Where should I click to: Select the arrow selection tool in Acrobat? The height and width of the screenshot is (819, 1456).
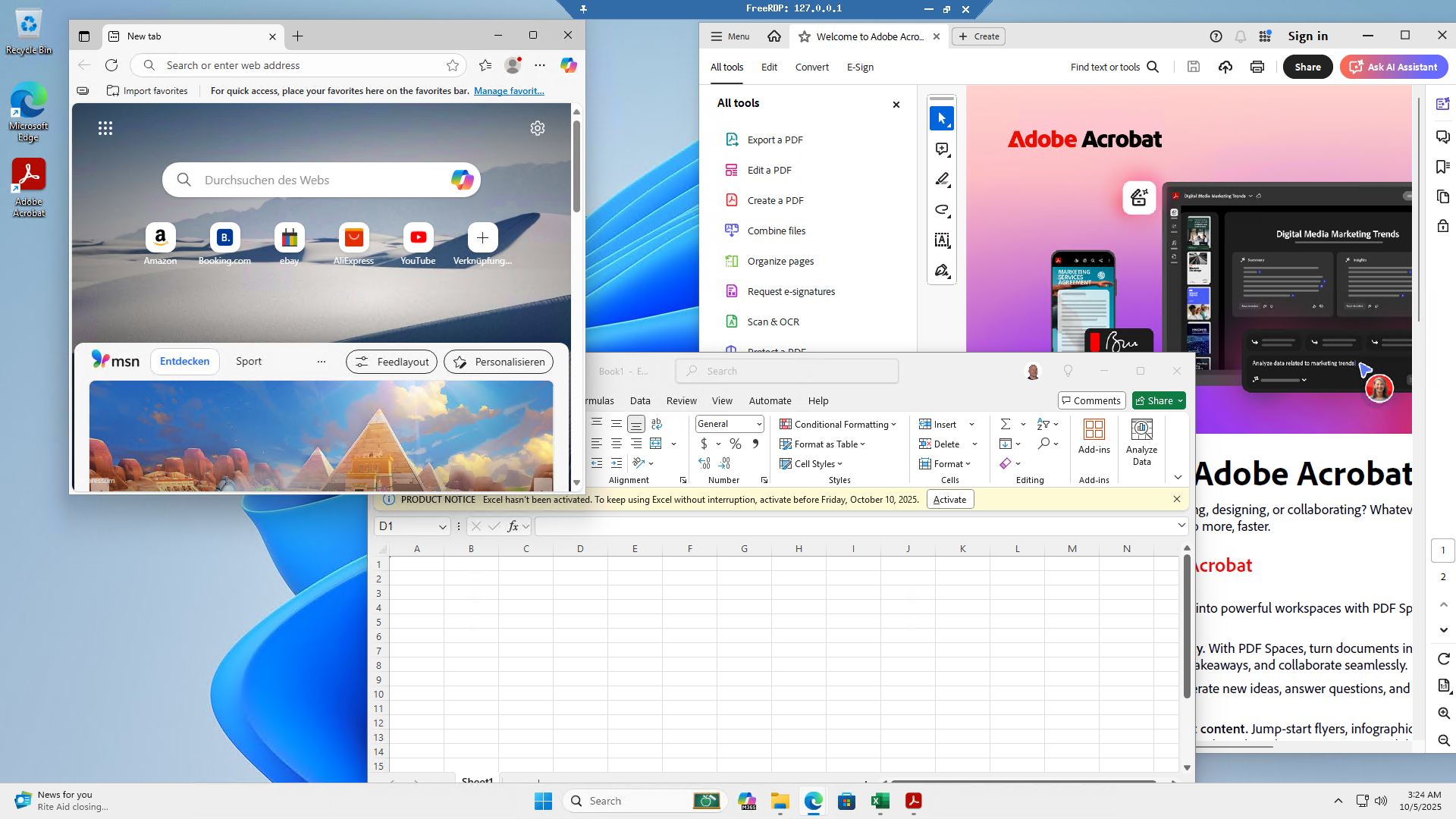pyautogui.click(x=942, y=118)
